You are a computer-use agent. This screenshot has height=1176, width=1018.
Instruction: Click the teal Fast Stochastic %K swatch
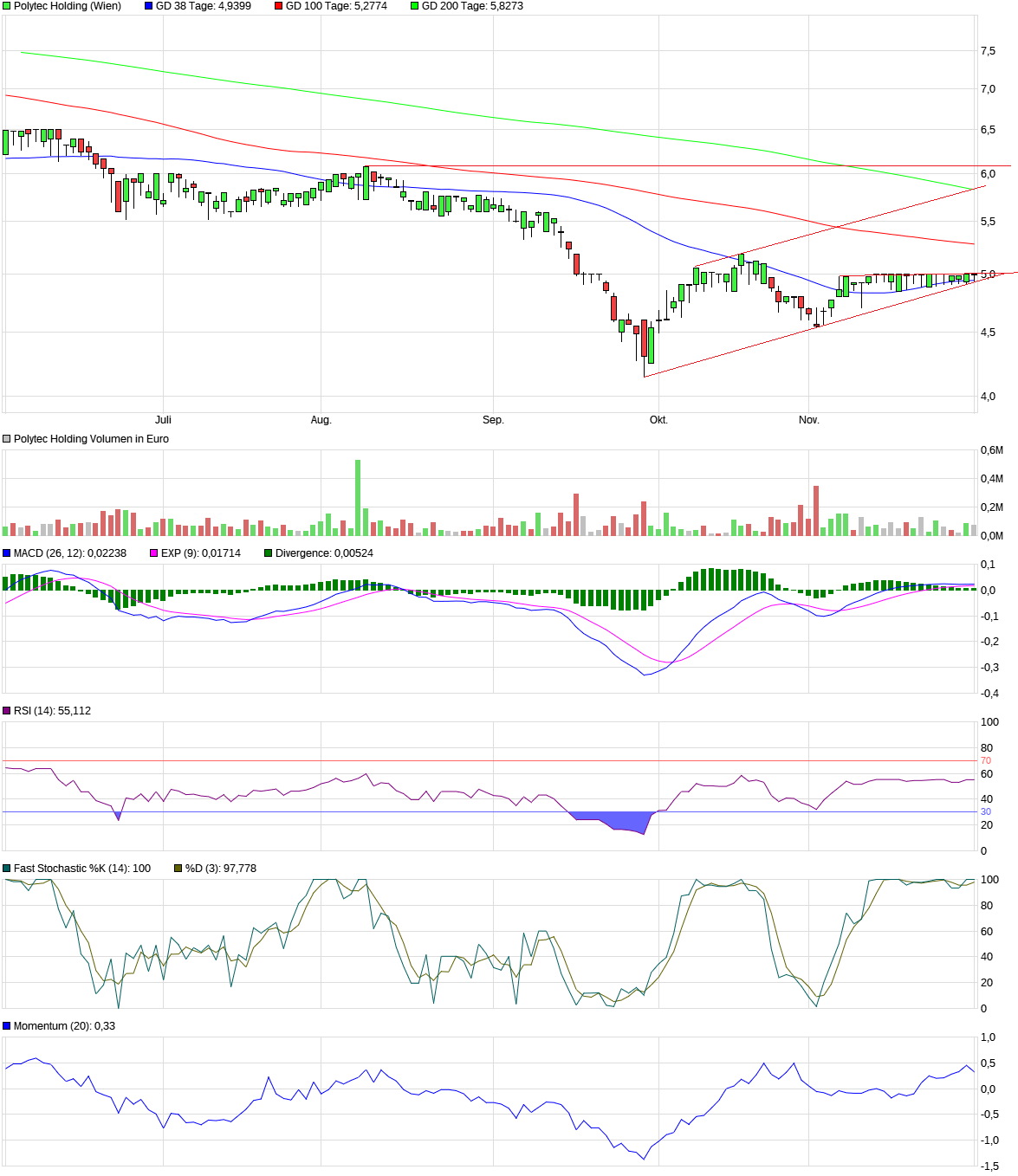(7, 869)
